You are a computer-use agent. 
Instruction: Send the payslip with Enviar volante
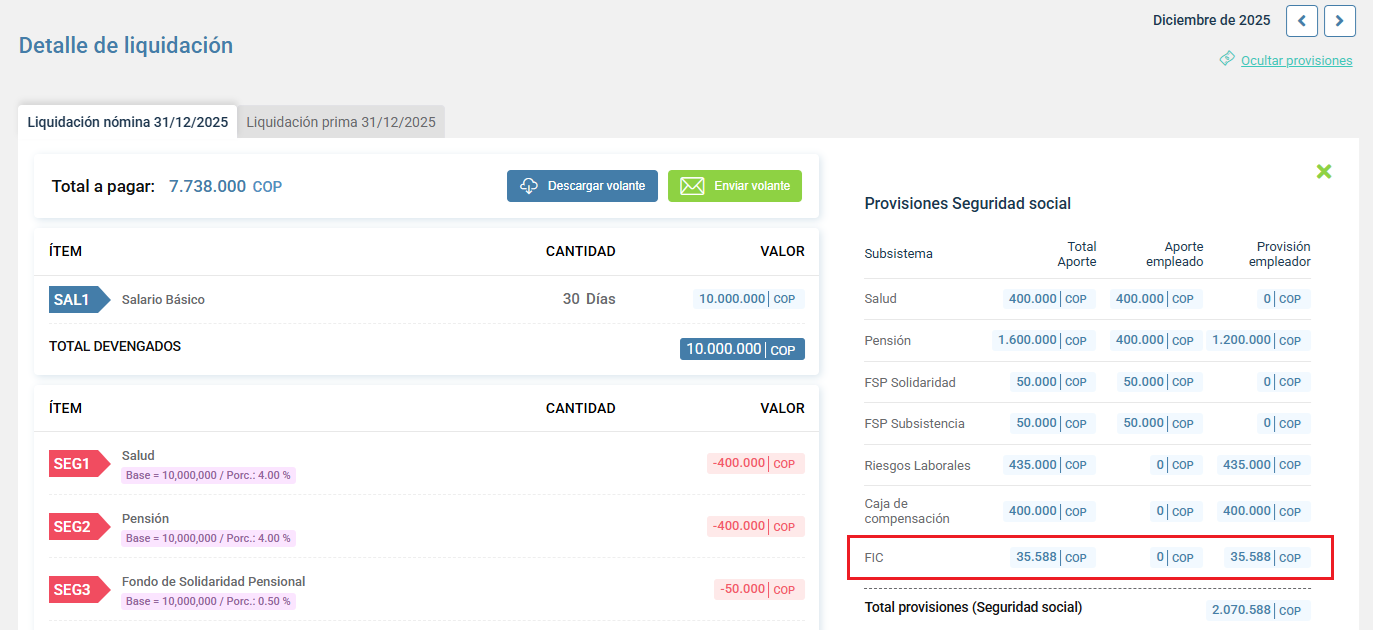pyautogui.click(x=735, y=186)
